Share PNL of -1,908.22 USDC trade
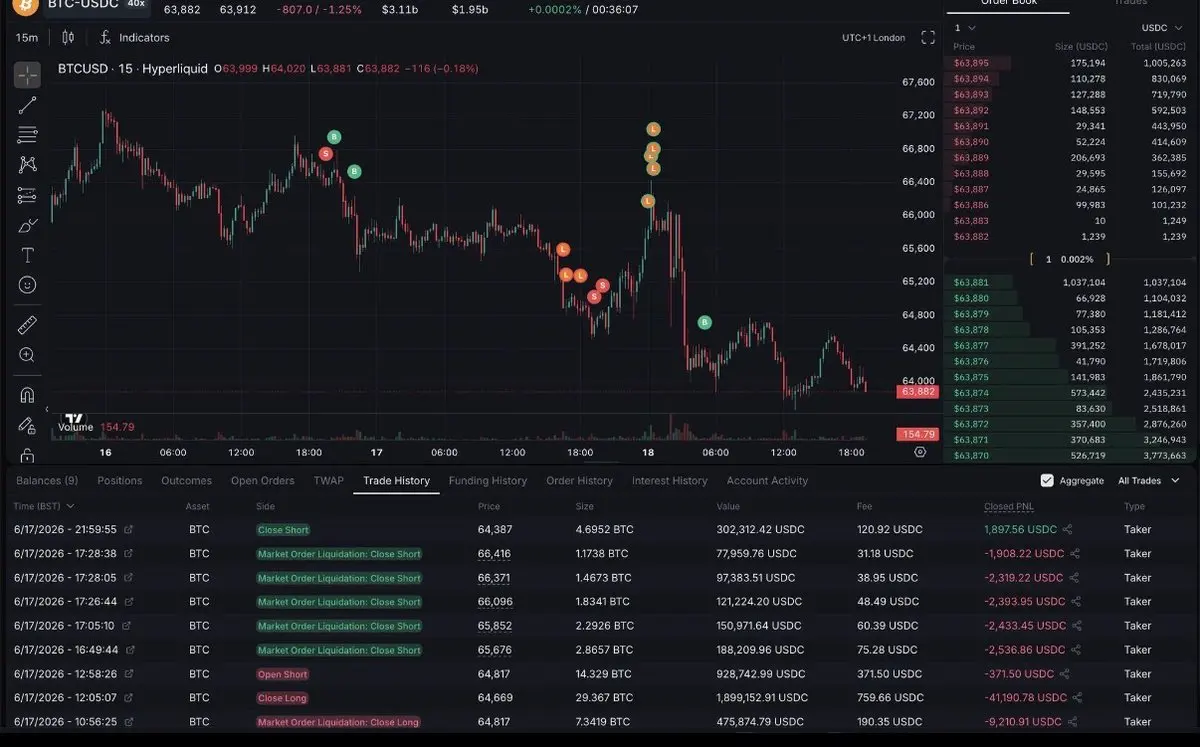 tap(1075, 554)
